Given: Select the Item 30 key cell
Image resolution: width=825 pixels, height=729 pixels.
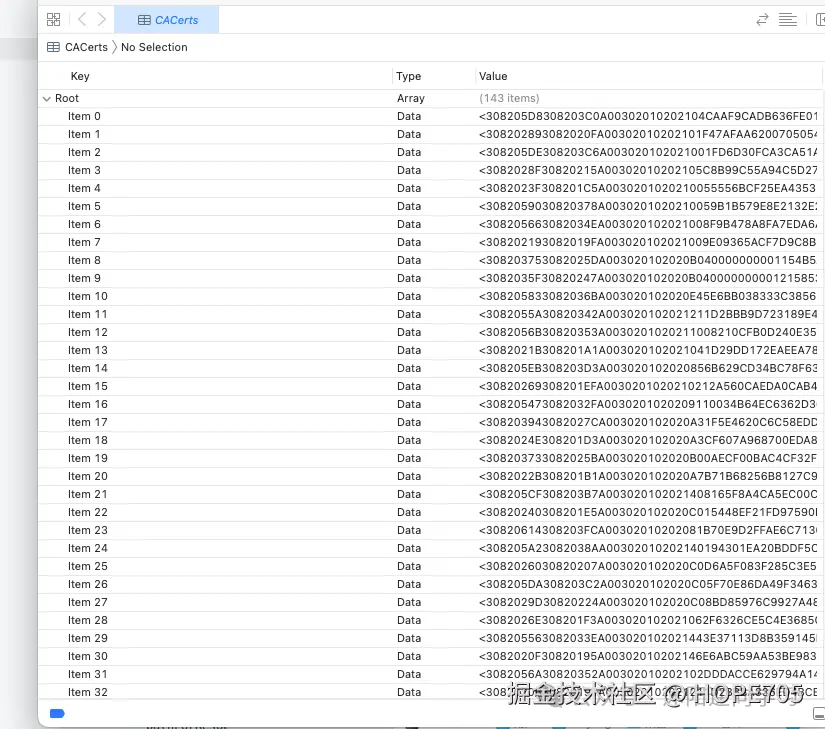Looking at the screenshot, I should [87, 656].
